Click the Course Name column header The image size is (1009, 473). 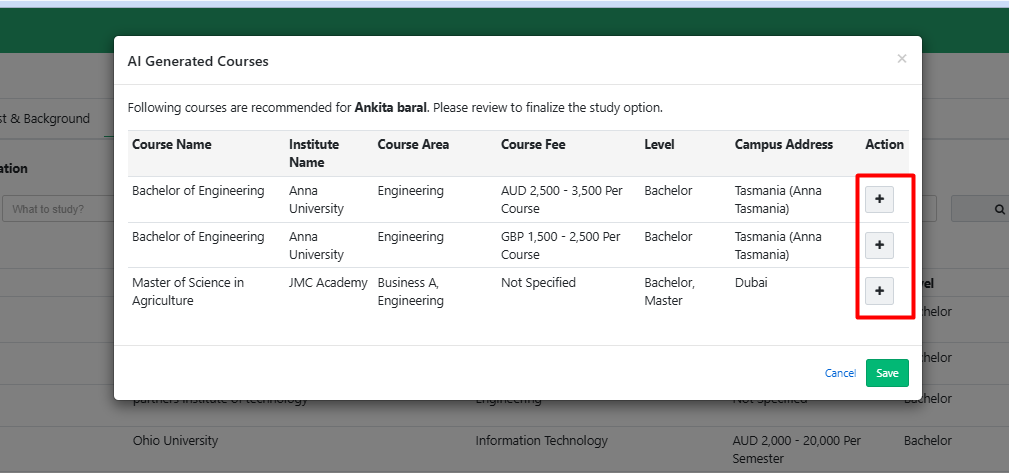[172, 144]
